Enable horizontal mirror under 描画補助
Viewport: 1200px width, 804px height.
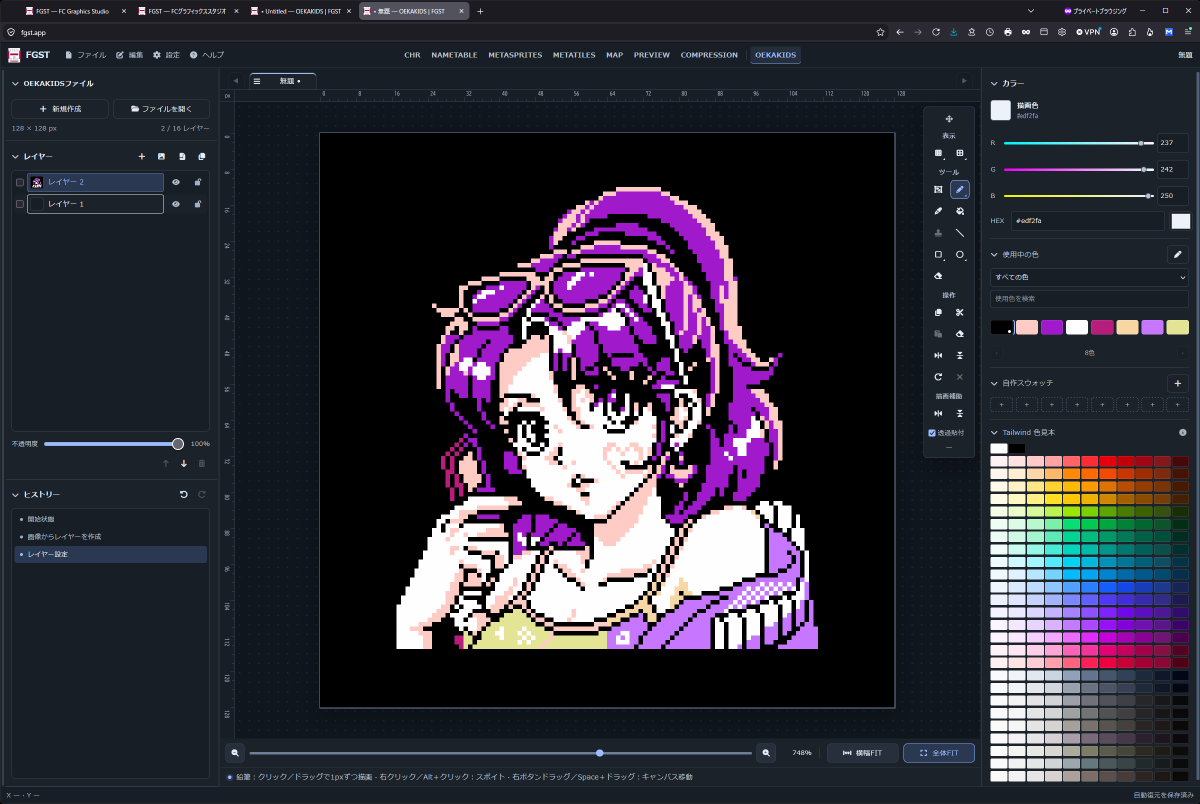(938, 413)
